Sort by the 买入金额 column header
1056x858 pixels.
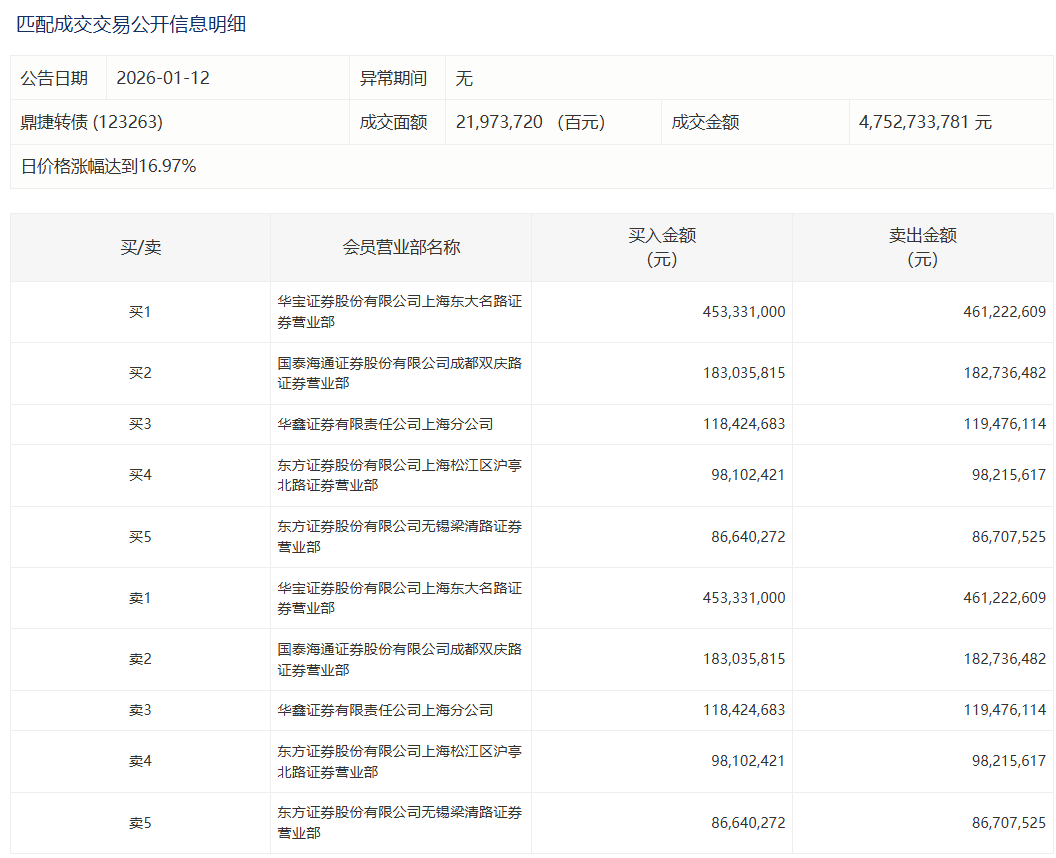click(661, 247)
